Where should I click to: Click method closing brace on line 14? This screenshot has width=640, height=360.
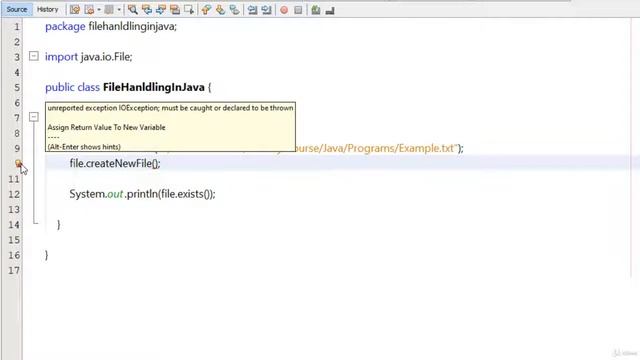[59, 224]
